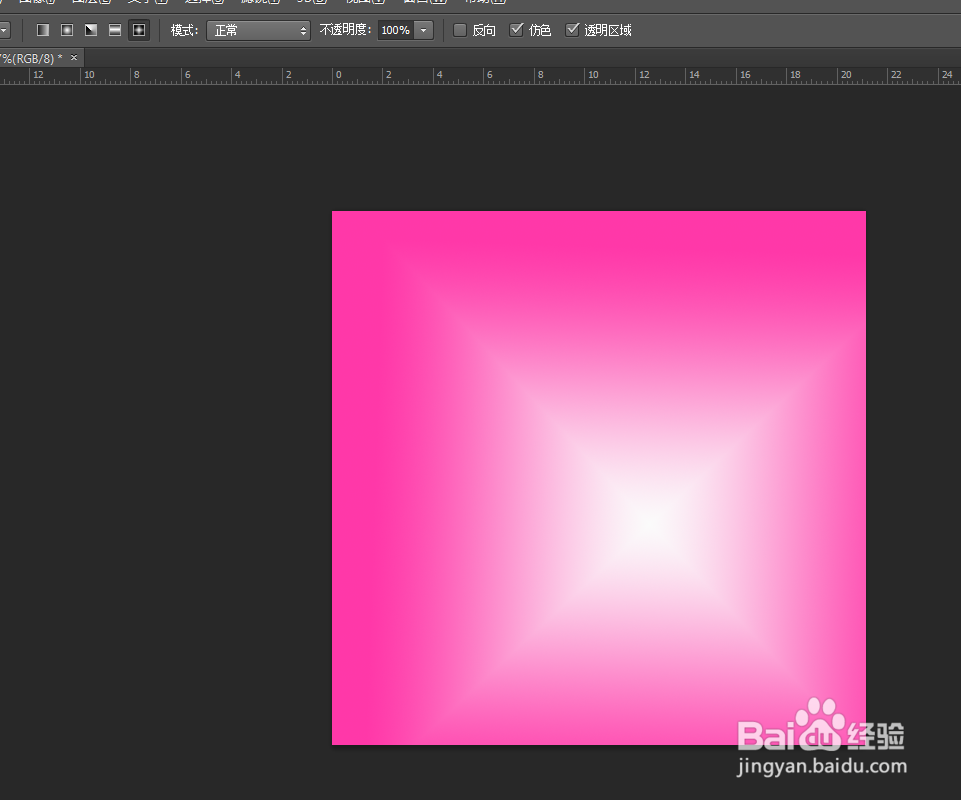Toggle the 透明区域 transparency checkbox

(572, 29)
